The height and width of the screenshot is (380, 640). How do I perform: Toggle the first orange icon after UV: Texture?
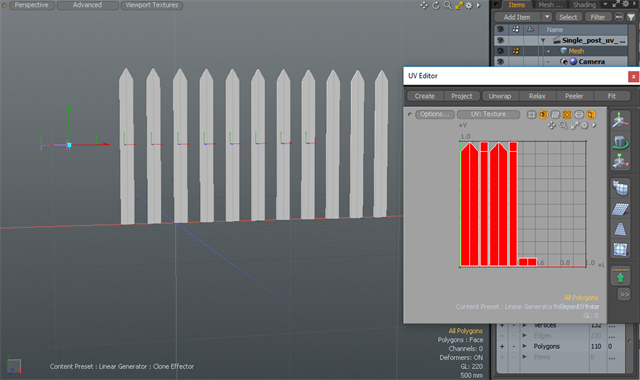[x=543, y=114]
